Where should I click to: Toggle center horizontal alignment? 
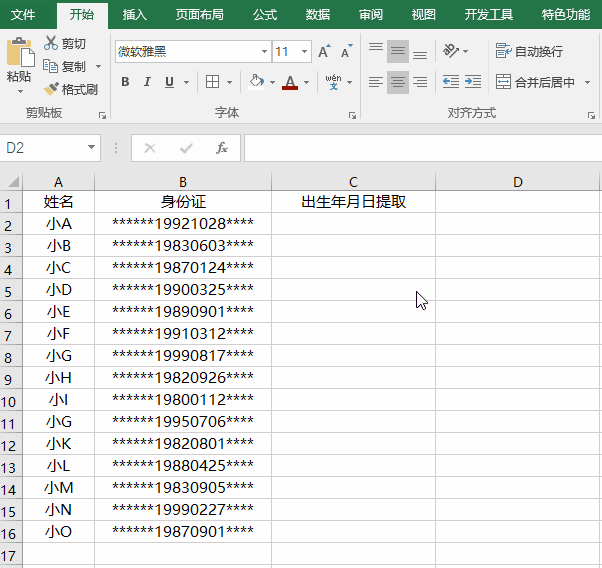[398, 82]
